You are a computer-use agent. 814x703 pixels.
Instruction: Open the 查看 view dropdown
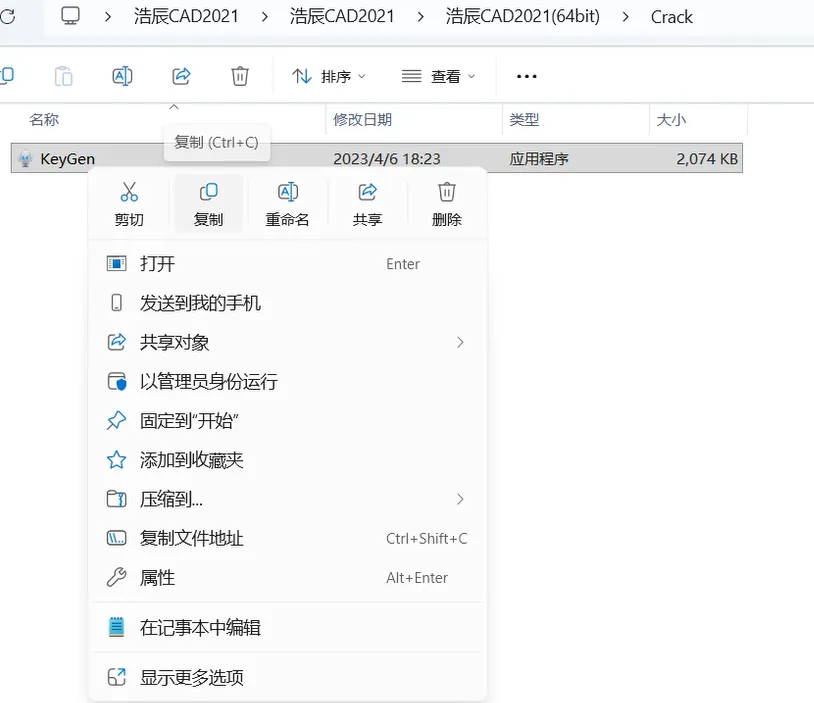click(439, 76)
